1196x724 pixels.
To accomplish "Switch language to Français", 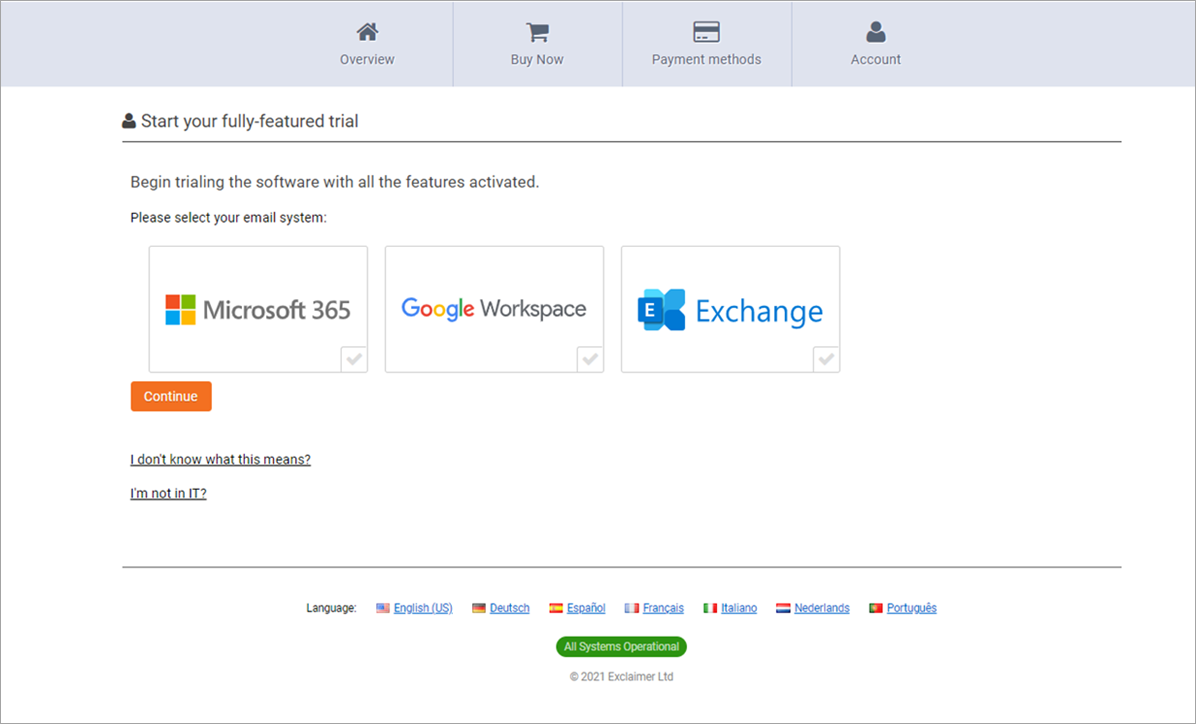I will (x=663, y=608).
